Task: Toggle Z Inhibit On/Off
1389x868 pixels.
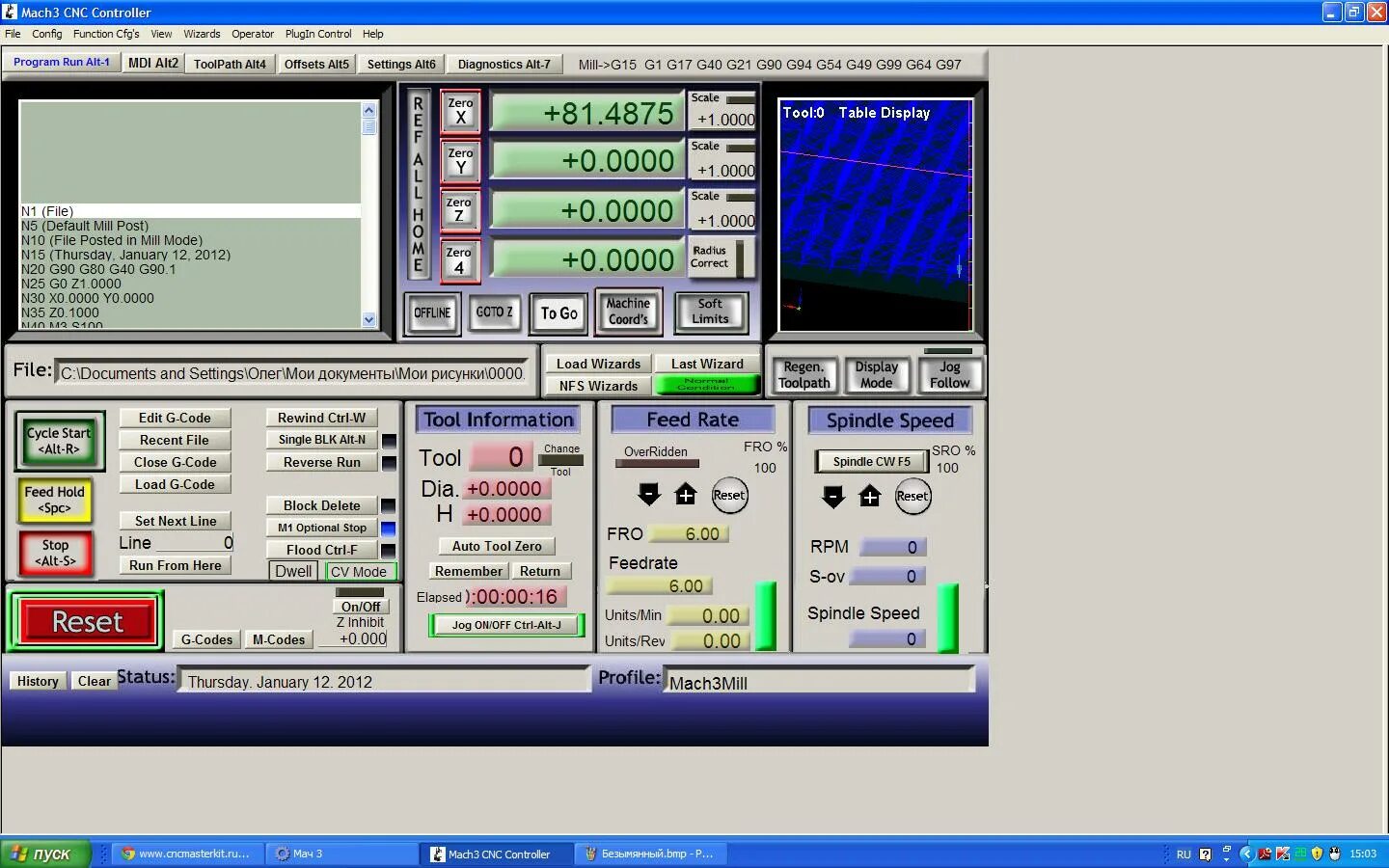Action: pos(361,607)
